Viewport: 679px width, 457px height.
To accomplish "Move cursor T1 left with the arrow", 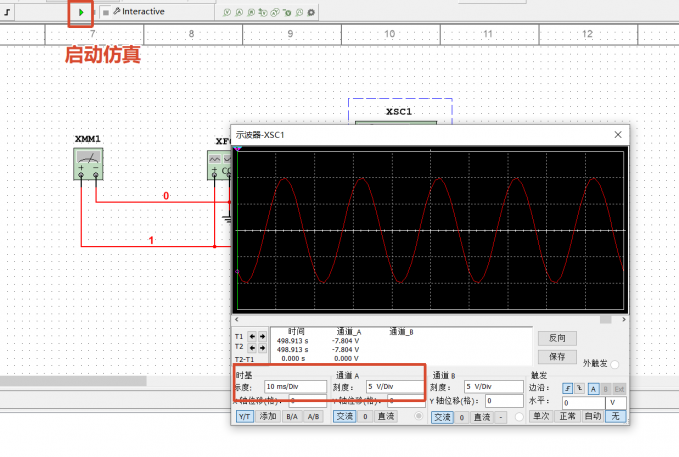I will coord(252,336).
